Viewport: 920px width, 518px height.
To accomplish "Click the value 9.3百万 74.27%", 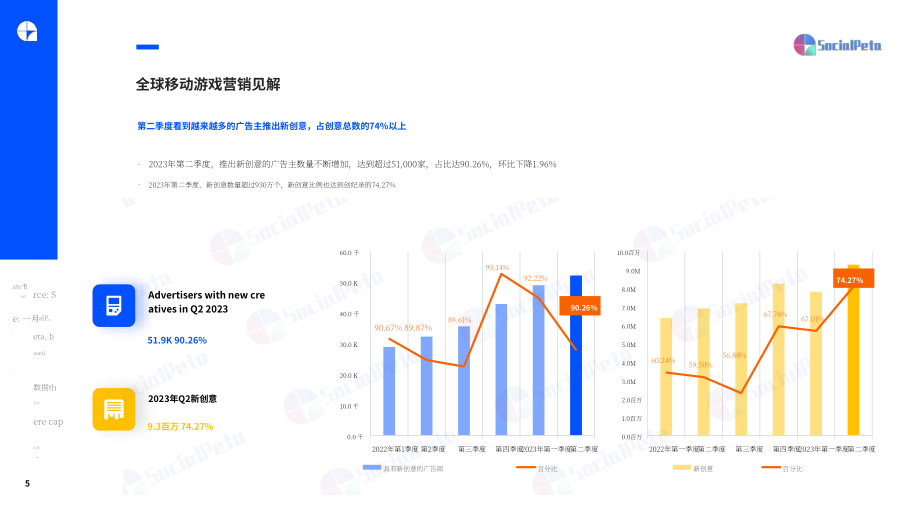I will (x=180, y=426).
